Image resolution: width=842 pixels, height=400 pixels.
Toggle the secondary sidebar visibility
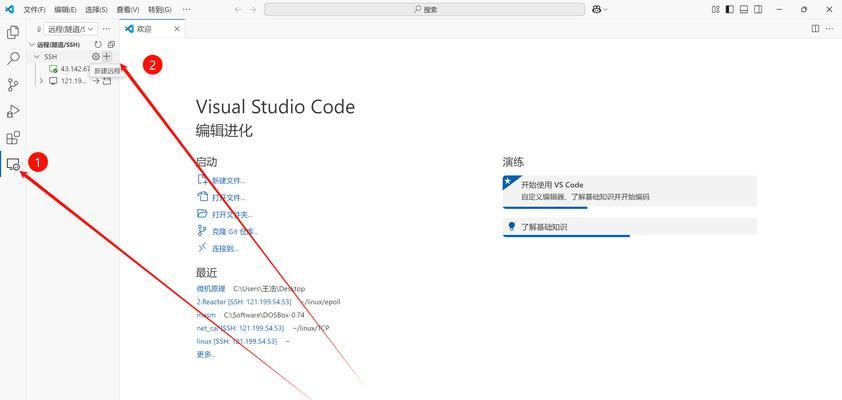click(x=758, y=9)
